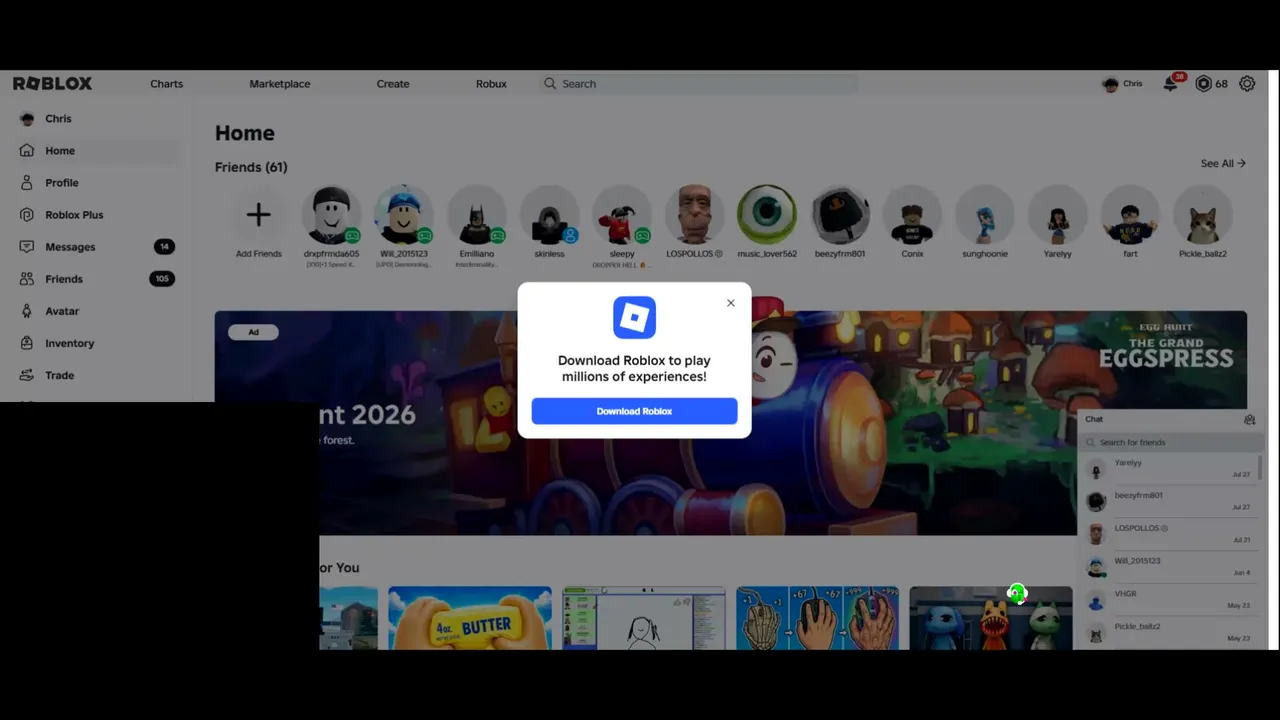1280x720 pixels.
Task: Click the Home icon in the sidebar
Action: (x=27, y=151)
